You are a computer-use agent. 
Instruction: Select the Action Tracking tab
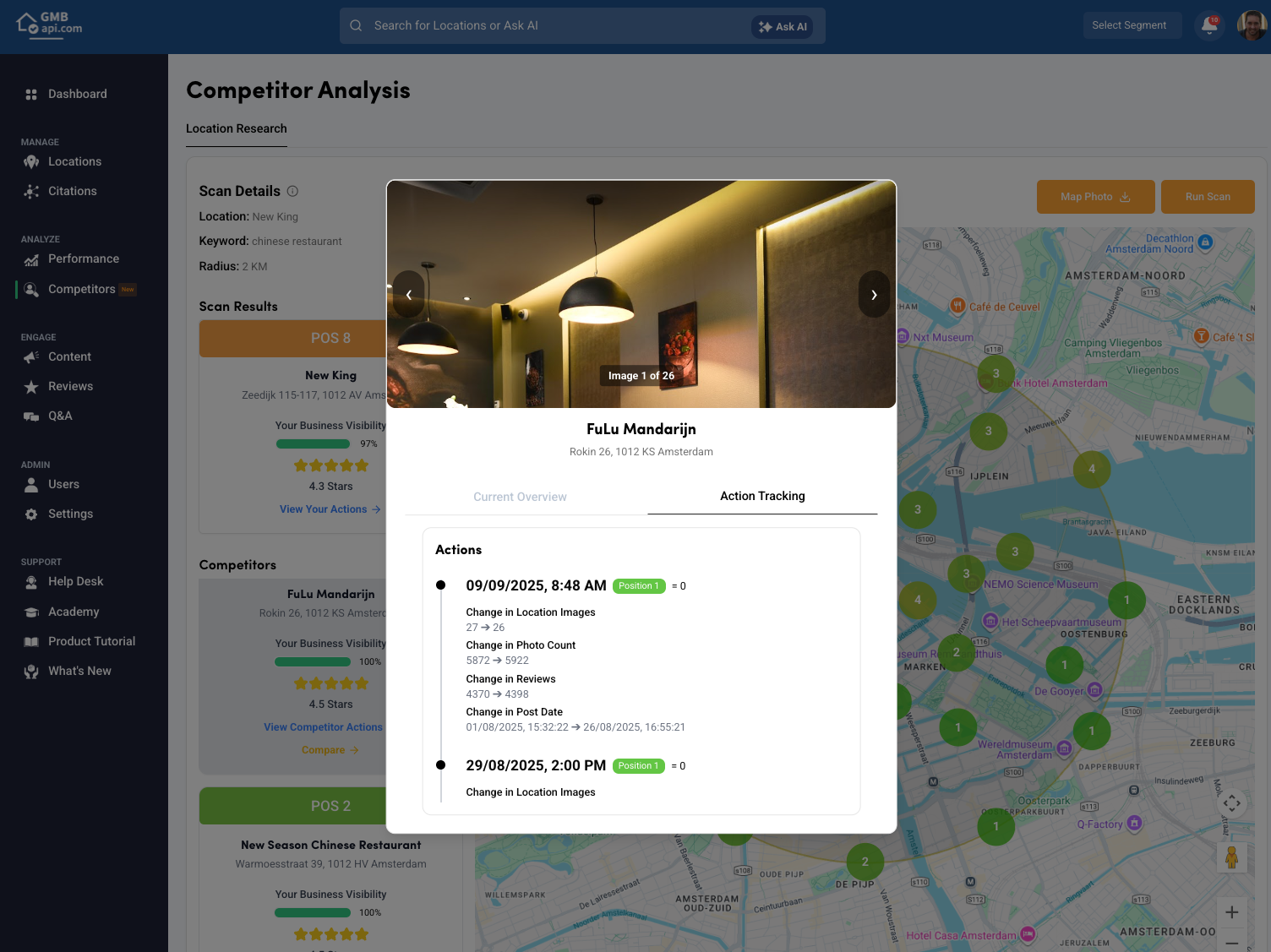pyautogui.click(x=762, y=496)
